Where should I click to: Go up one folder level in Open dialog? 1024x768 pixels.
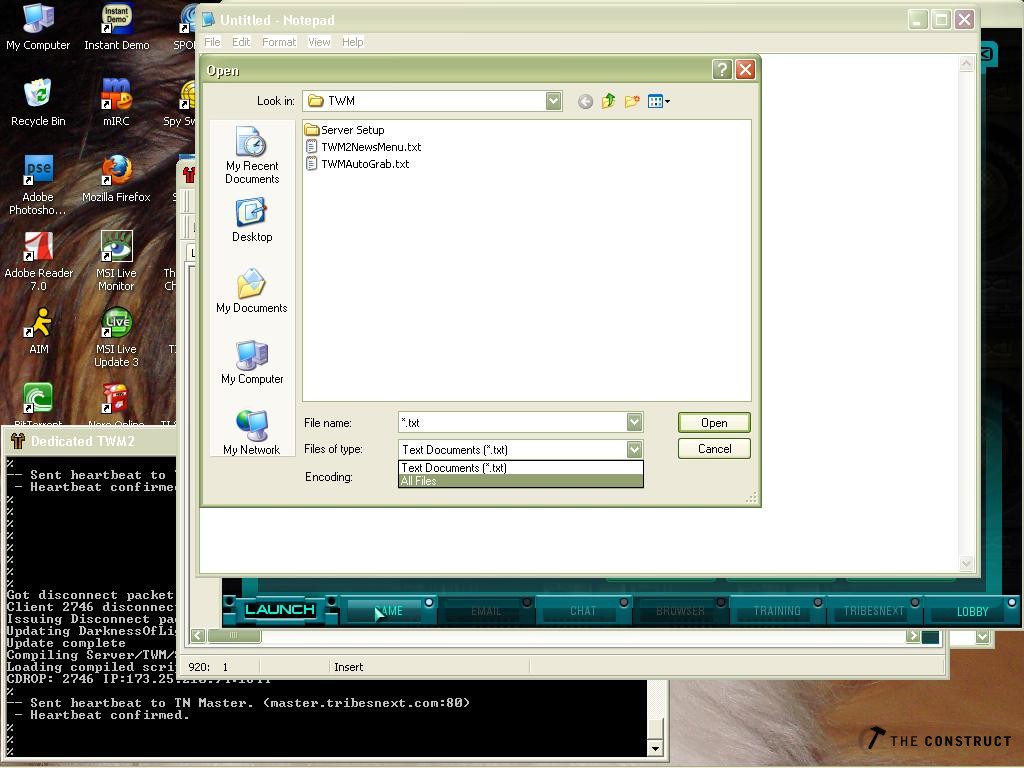click(609, 101)
